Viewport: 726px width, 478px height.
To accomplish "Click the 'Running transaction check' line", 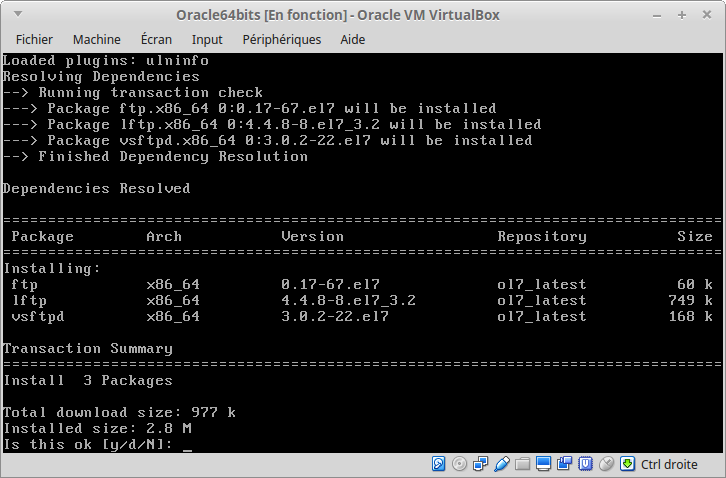I will click(x=133, y=93).
